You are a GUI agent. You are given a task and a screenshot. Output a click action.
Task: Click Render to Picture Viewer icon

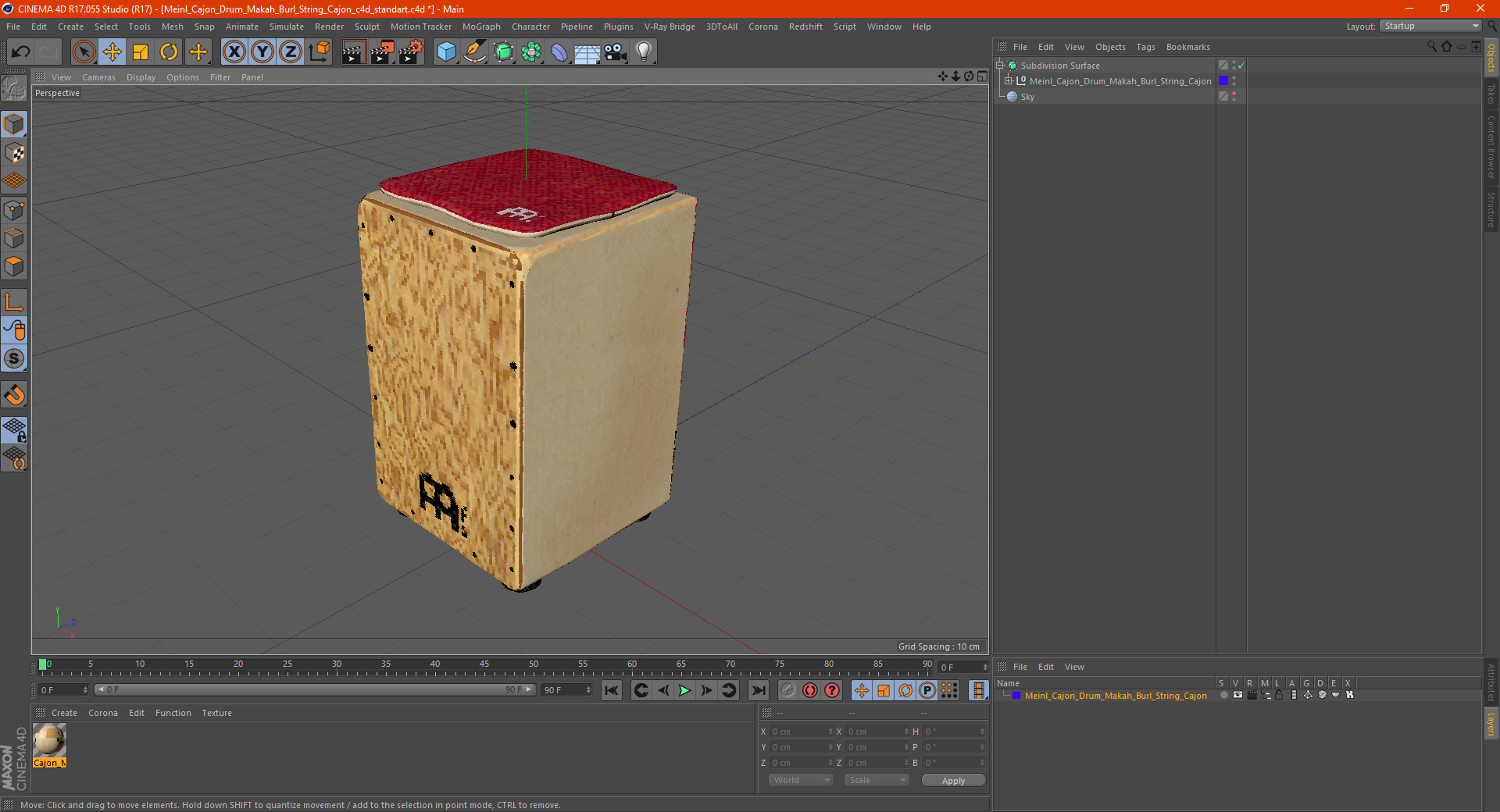(382, 52)
